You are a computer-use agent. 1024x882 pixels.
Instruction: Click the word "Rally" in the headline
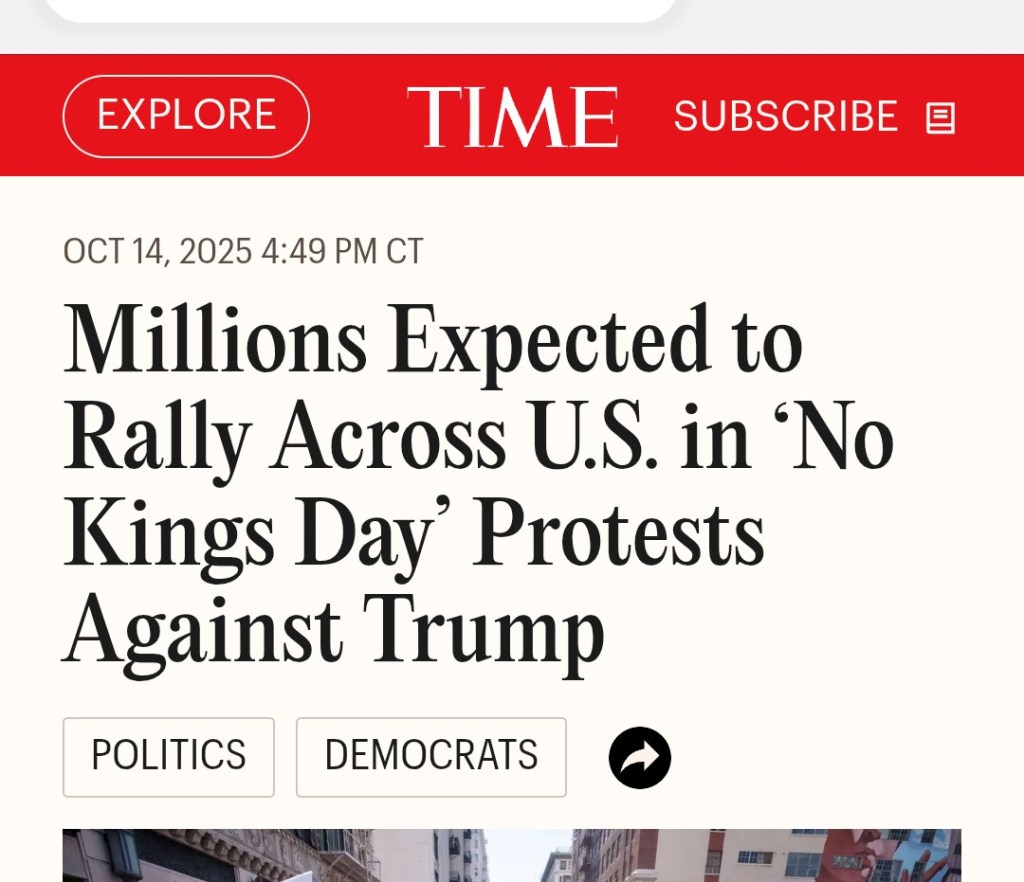coord(157,438)
